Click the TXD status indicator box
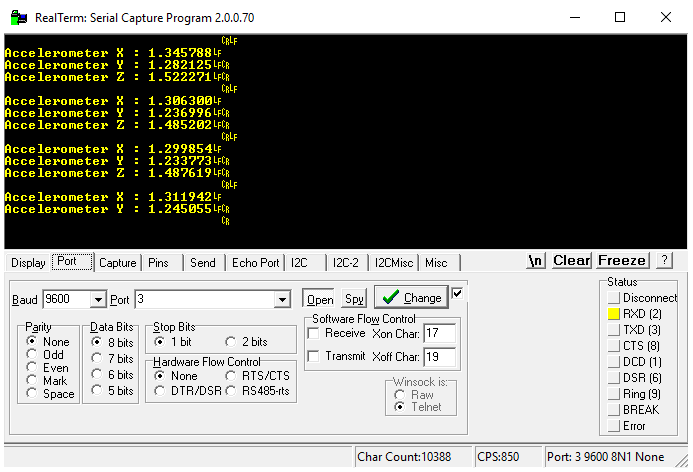 coord(614,329)
